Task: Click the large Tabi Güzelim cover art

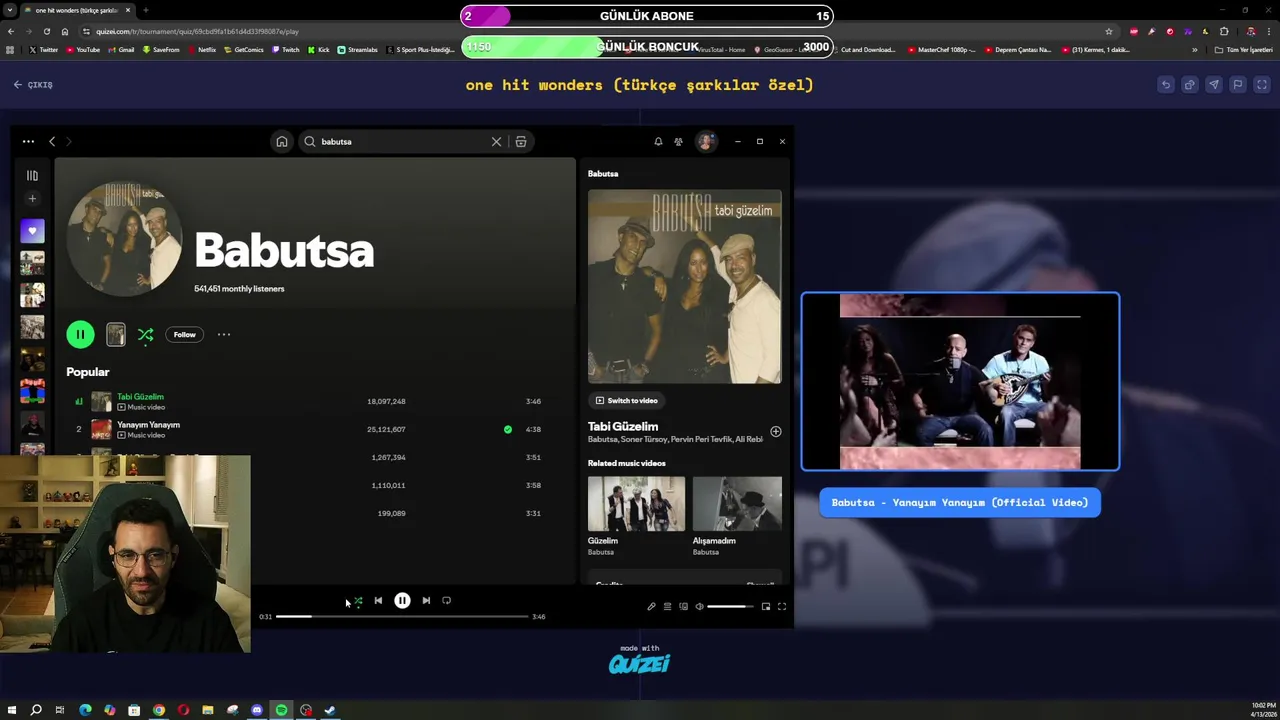Action: (685, 287)
